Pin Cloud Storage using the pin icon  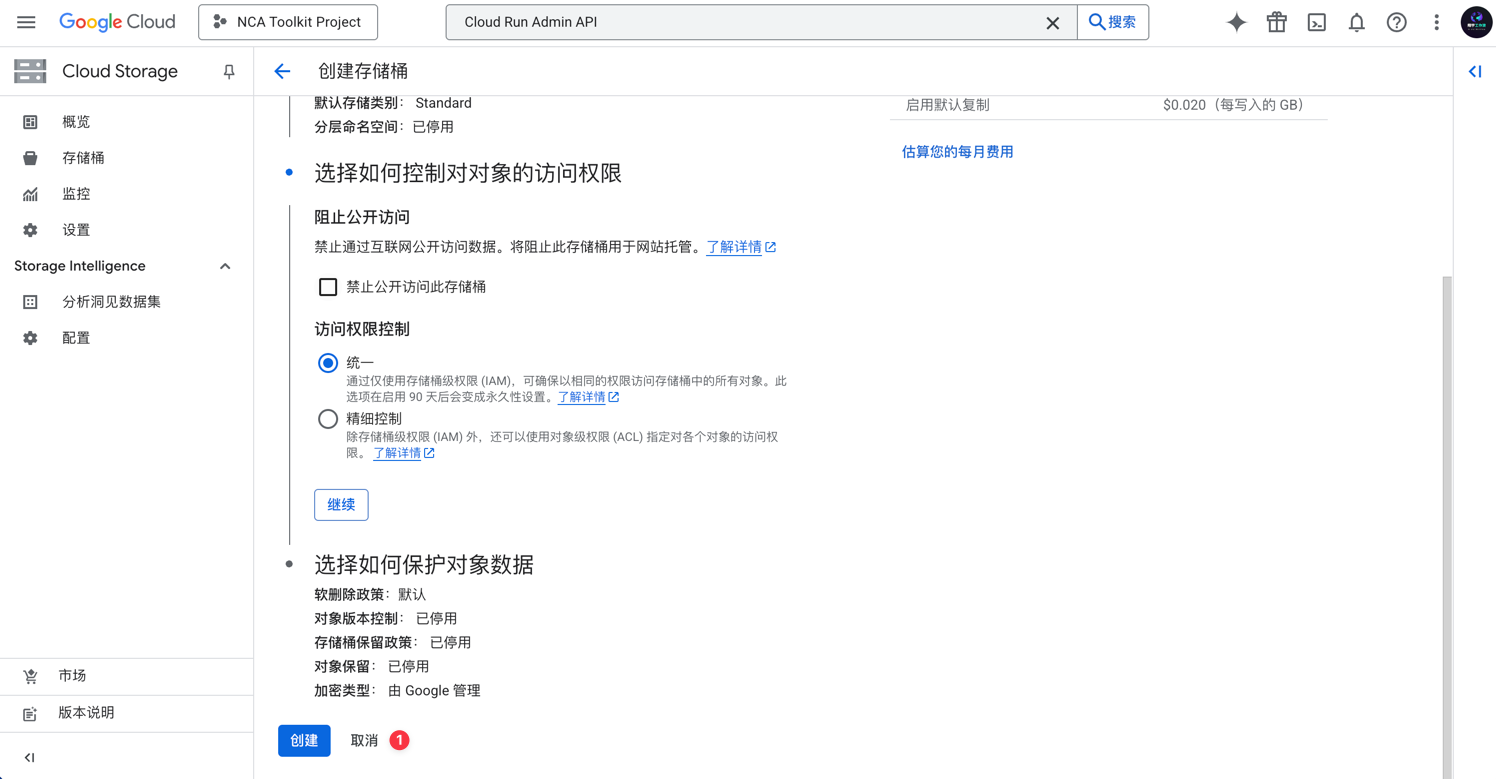[228, 71]
